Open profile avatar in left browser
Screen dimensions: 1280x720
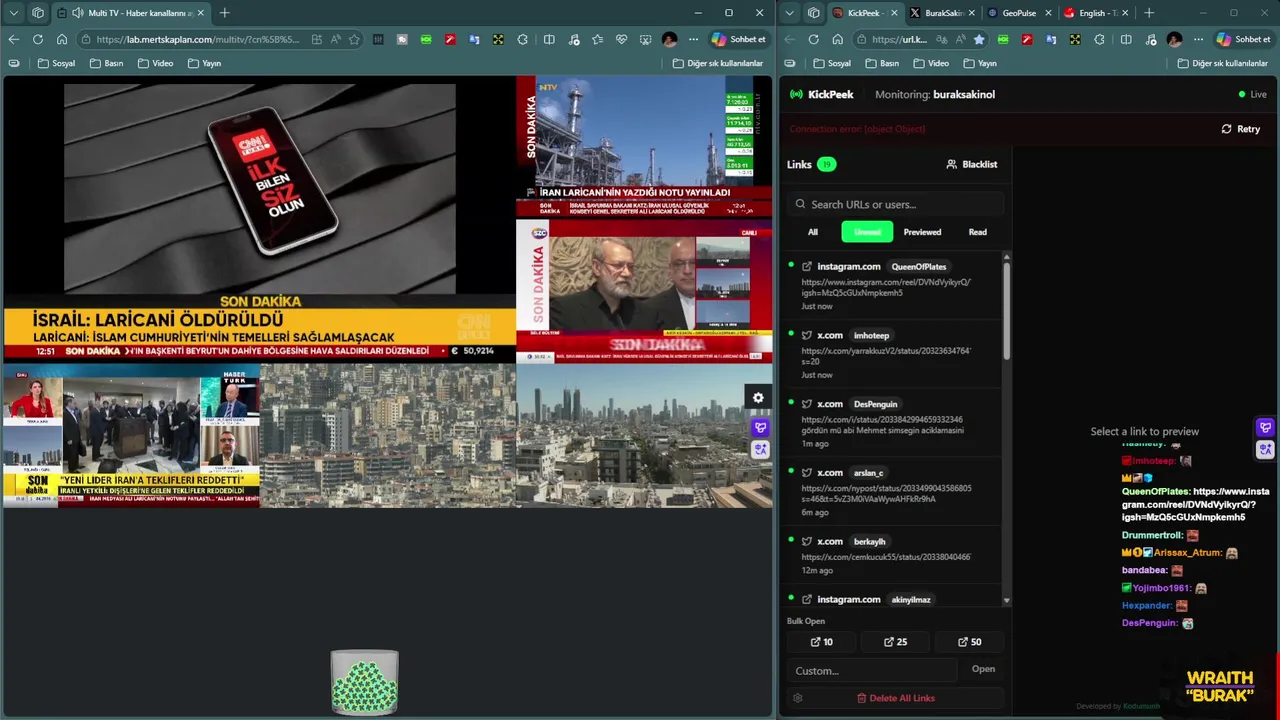point(669,39)
